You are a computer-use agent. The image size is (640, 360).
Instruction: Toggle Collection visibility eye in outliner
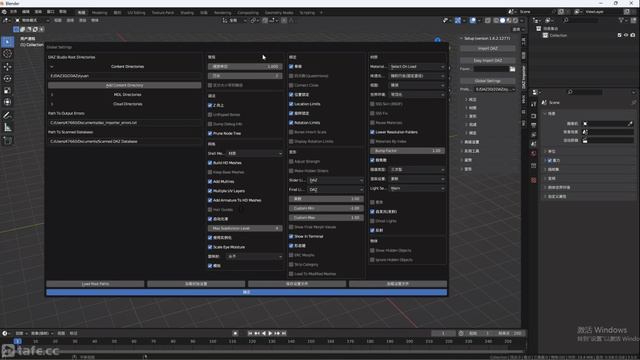click(626, 36)
